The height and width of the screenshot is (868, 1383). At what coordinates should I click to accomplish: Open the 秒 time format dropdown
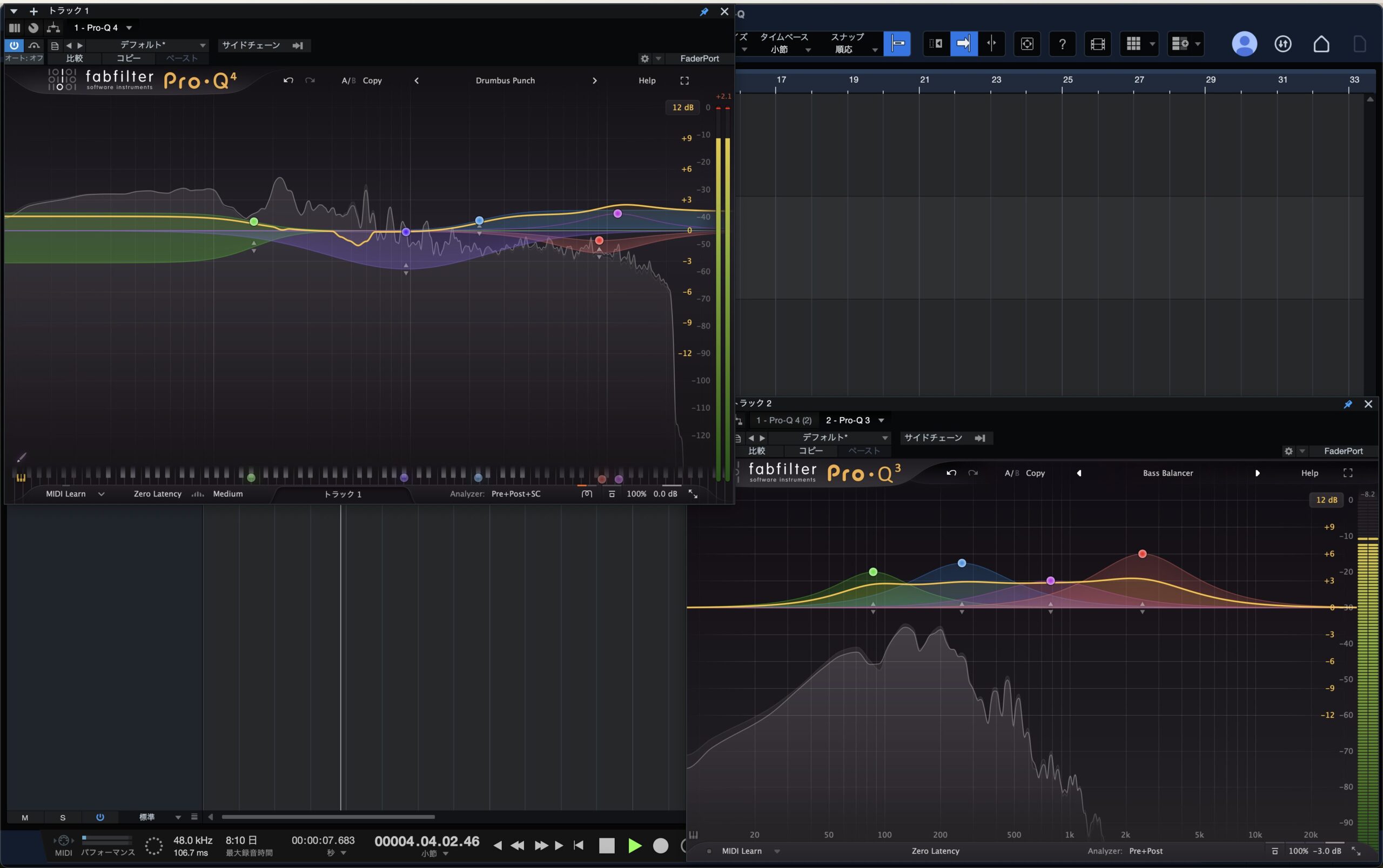(x=337, y=853)
